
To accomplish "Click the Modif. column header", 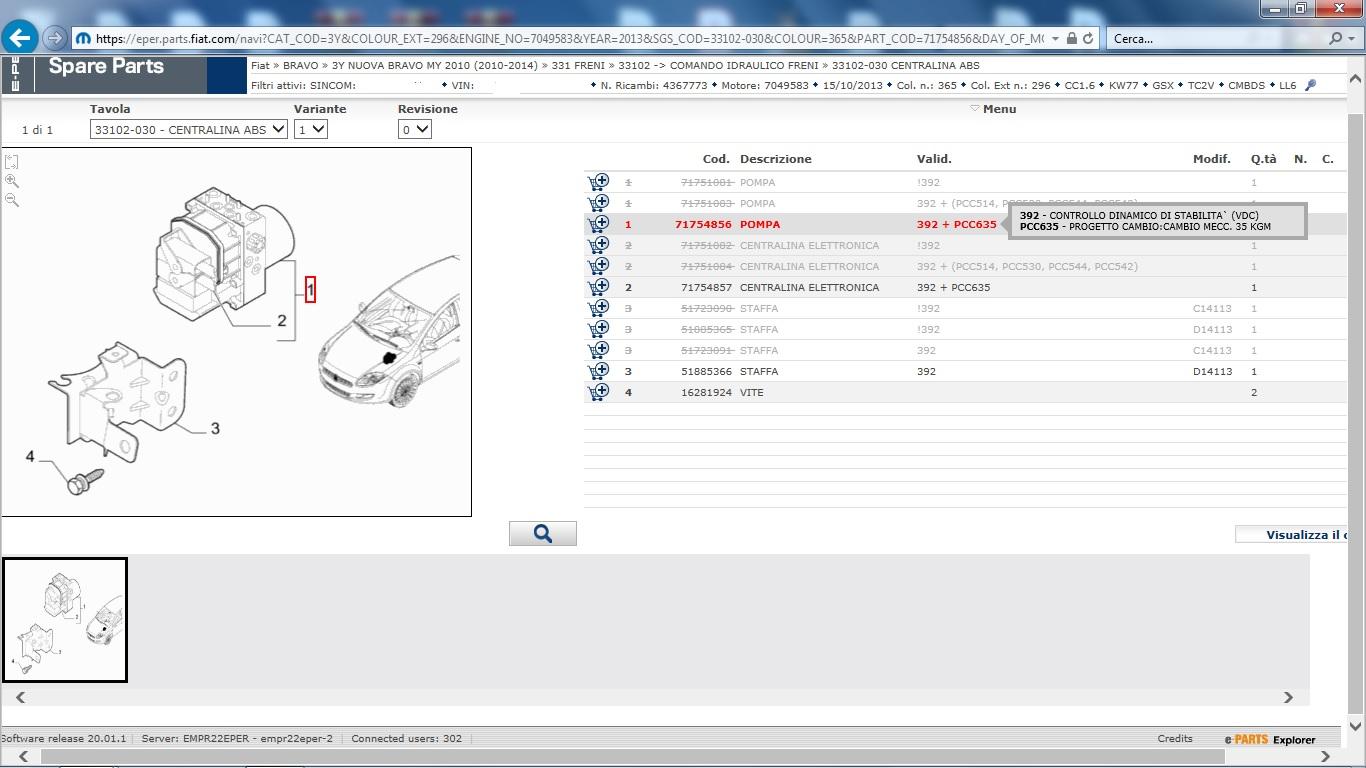I will click(1212, 159).
